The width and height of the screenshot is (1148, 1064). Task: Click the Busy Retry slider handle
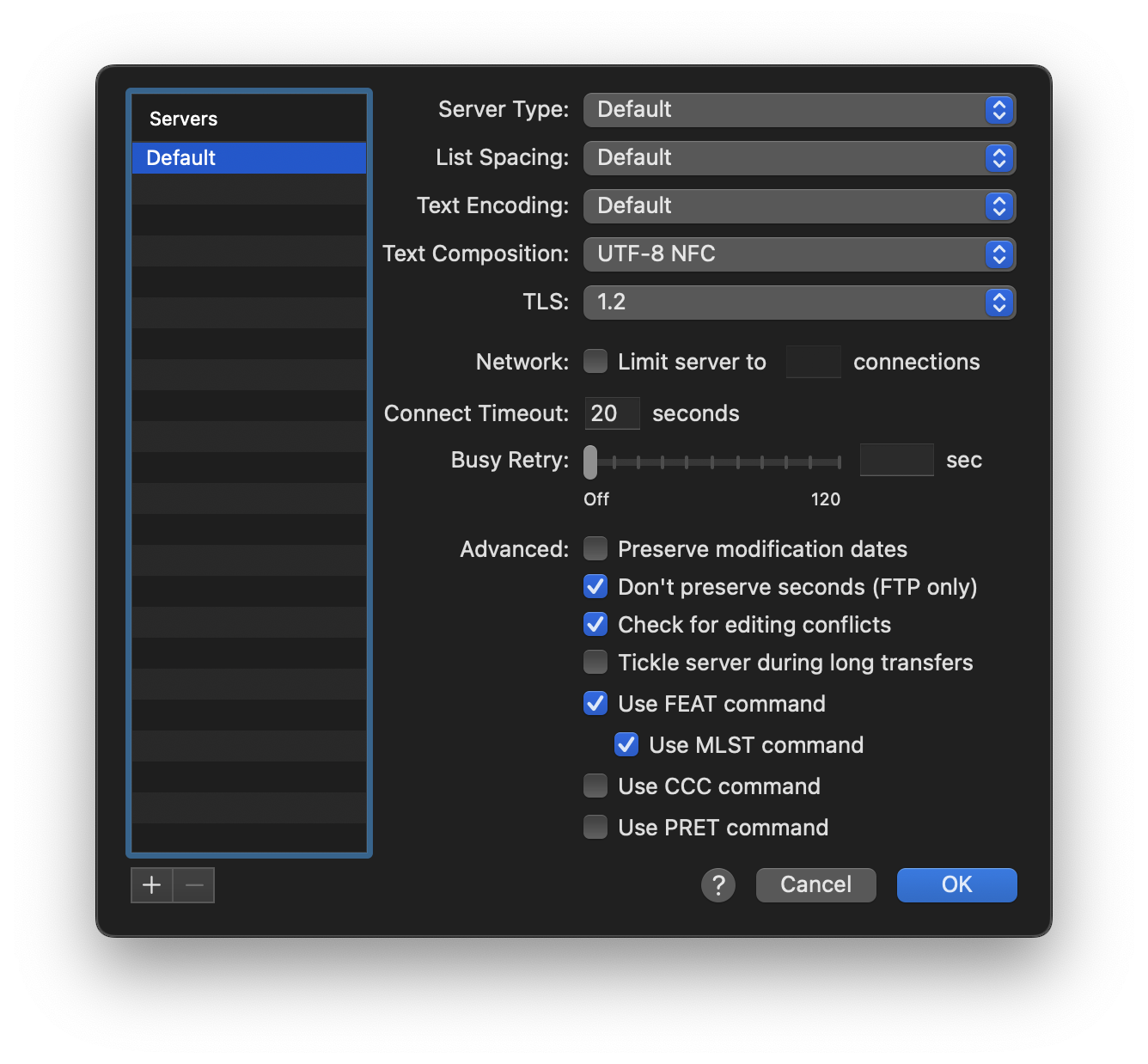pos(590,462)
